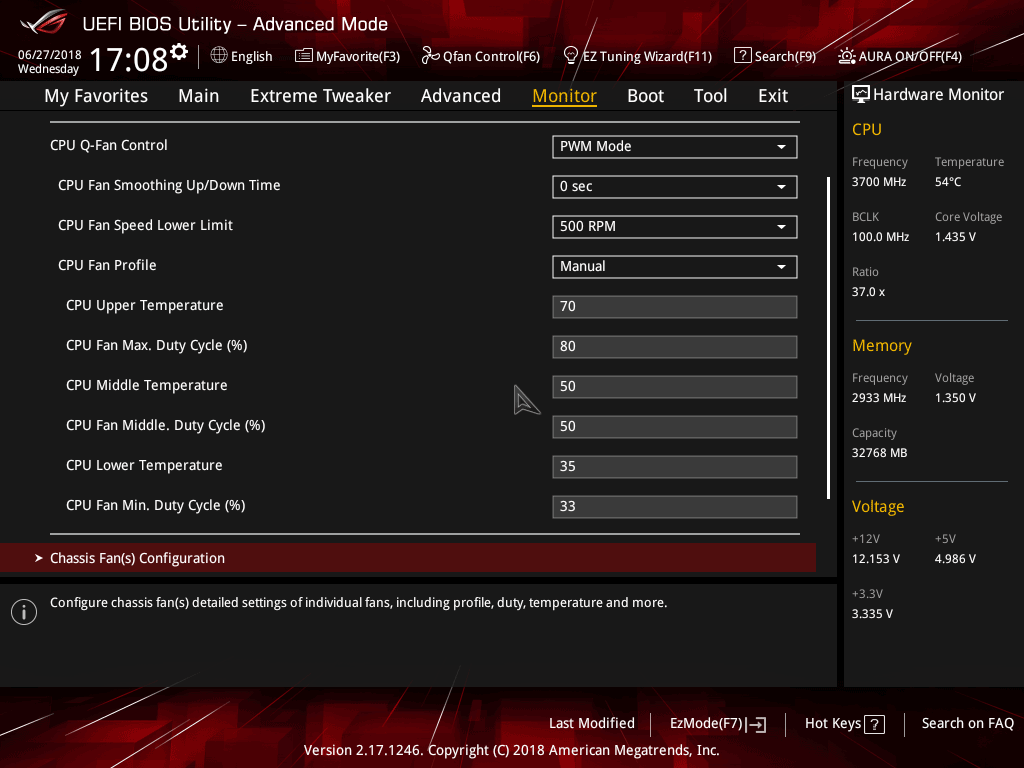Click the Hardware Monitor screen icon
The height and width of the screenshot is (768, 1024).
pyautogui.click(x=861, y=95)
